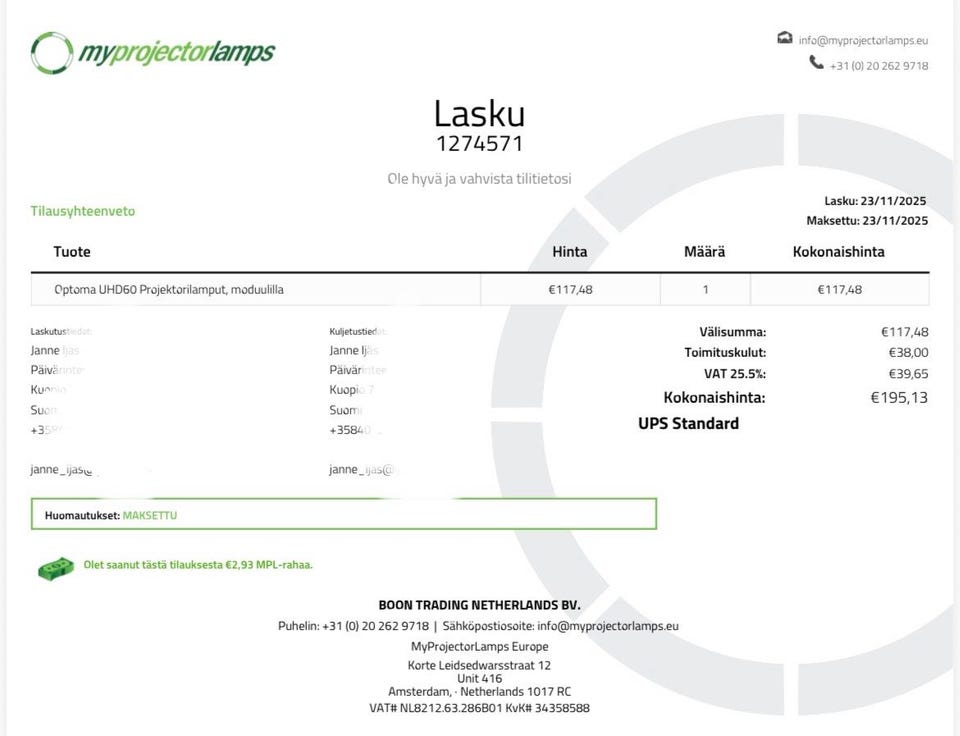The image size is (960, 736).
Task: Click the 'Tuote' column header
Action: tap(72, 252)
